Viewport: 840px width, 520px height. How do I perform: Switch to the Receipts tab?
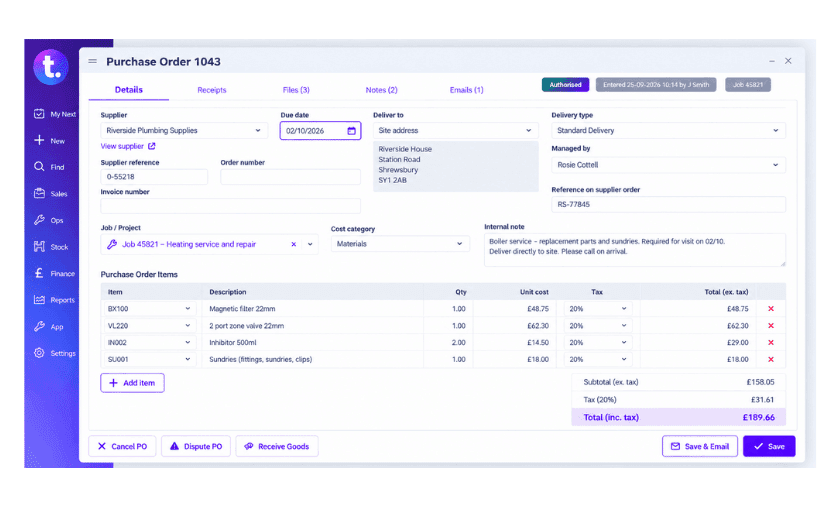pos(212,90)
